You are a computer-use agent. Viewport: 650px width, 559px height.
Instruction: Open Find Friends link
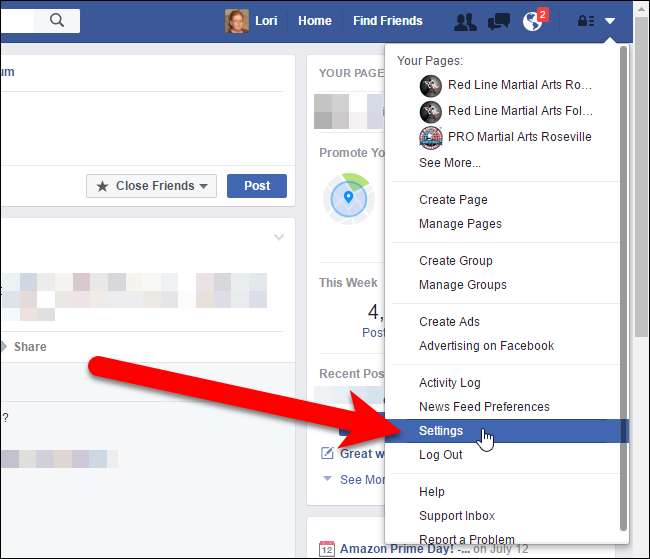(388, 21)
